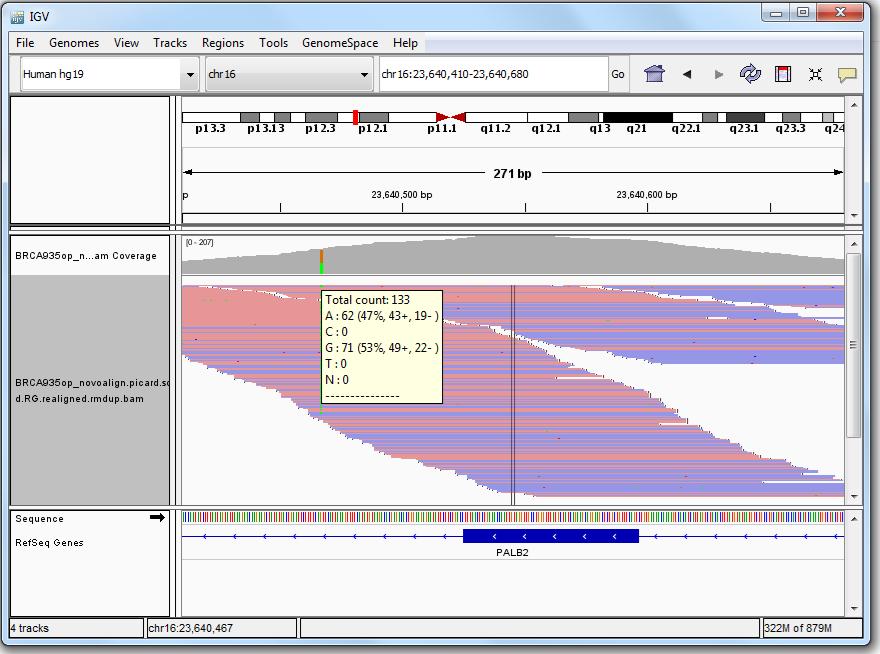Click the allele count popup tooltip

(x=382, y=347)
